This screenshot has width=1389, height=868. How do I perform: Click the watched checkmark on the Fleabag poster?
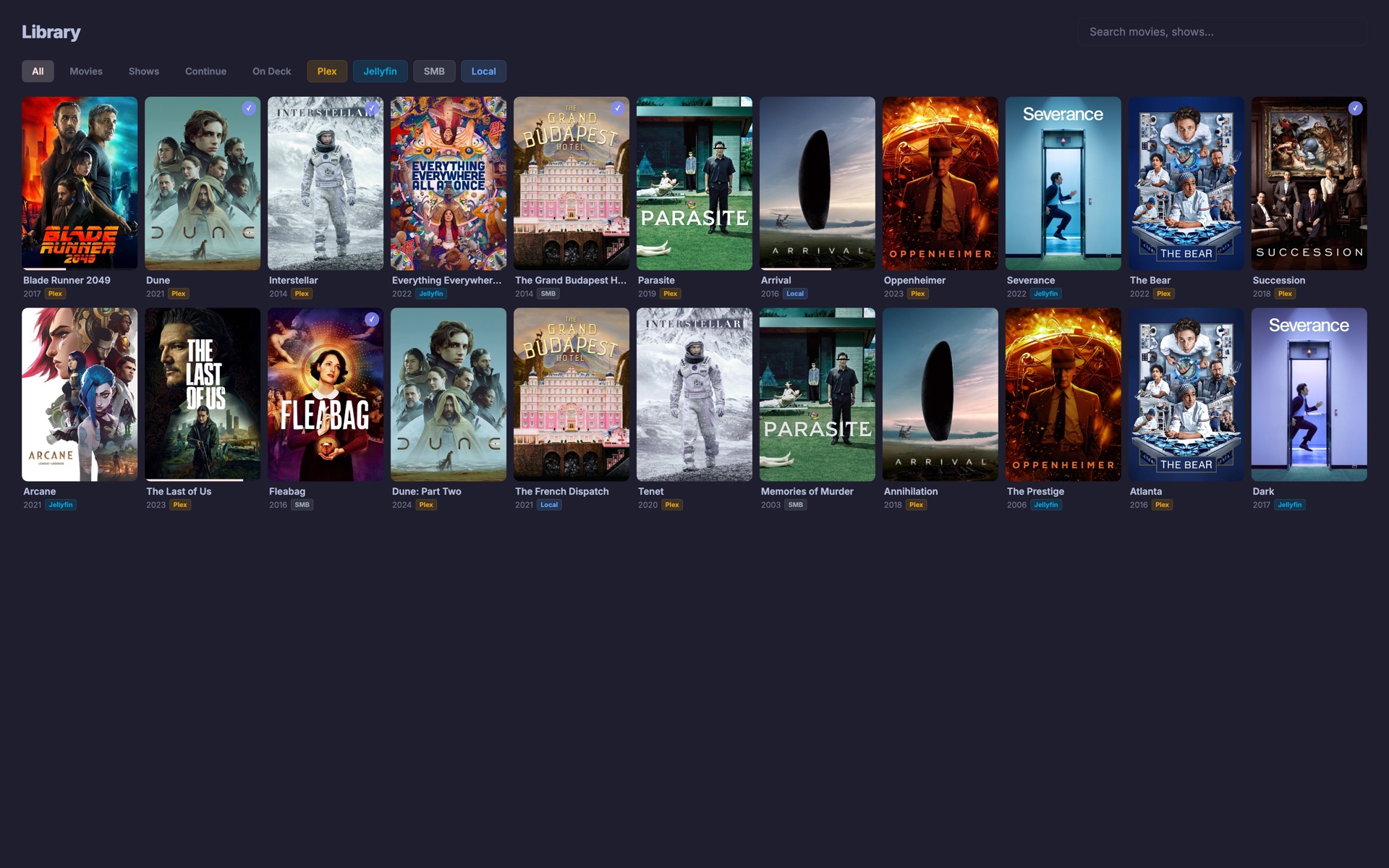pyautogui.click(x=372, y=318)
